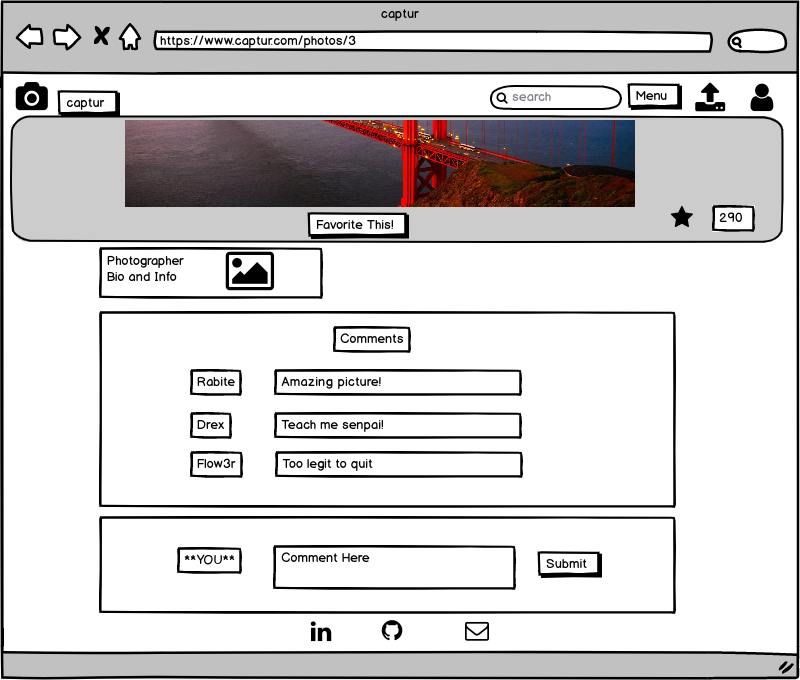
Task: Click the star favorites icon
Action: (682, 217)
